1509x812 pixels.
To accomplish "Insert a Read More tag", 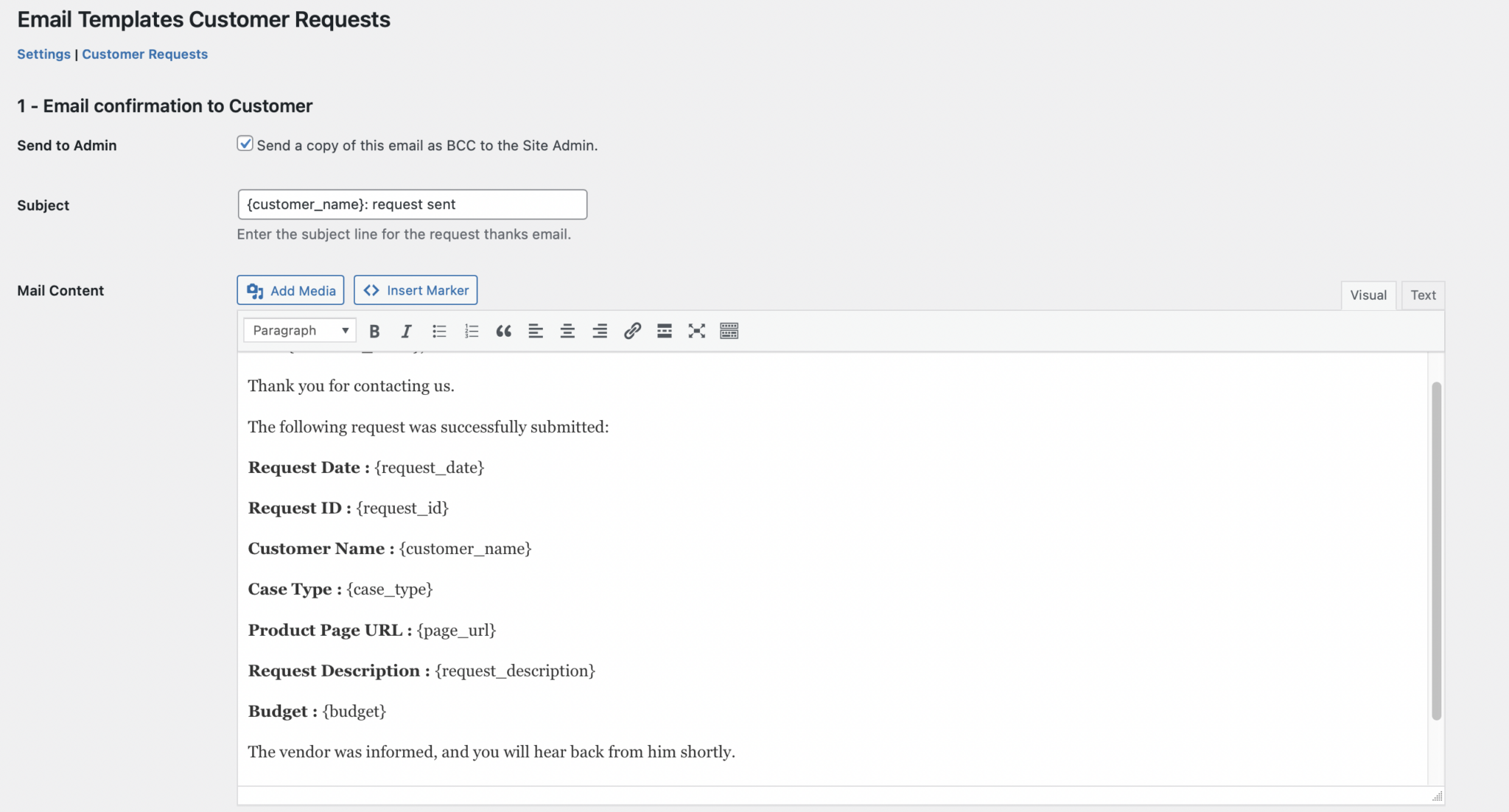I will (664, 330).
